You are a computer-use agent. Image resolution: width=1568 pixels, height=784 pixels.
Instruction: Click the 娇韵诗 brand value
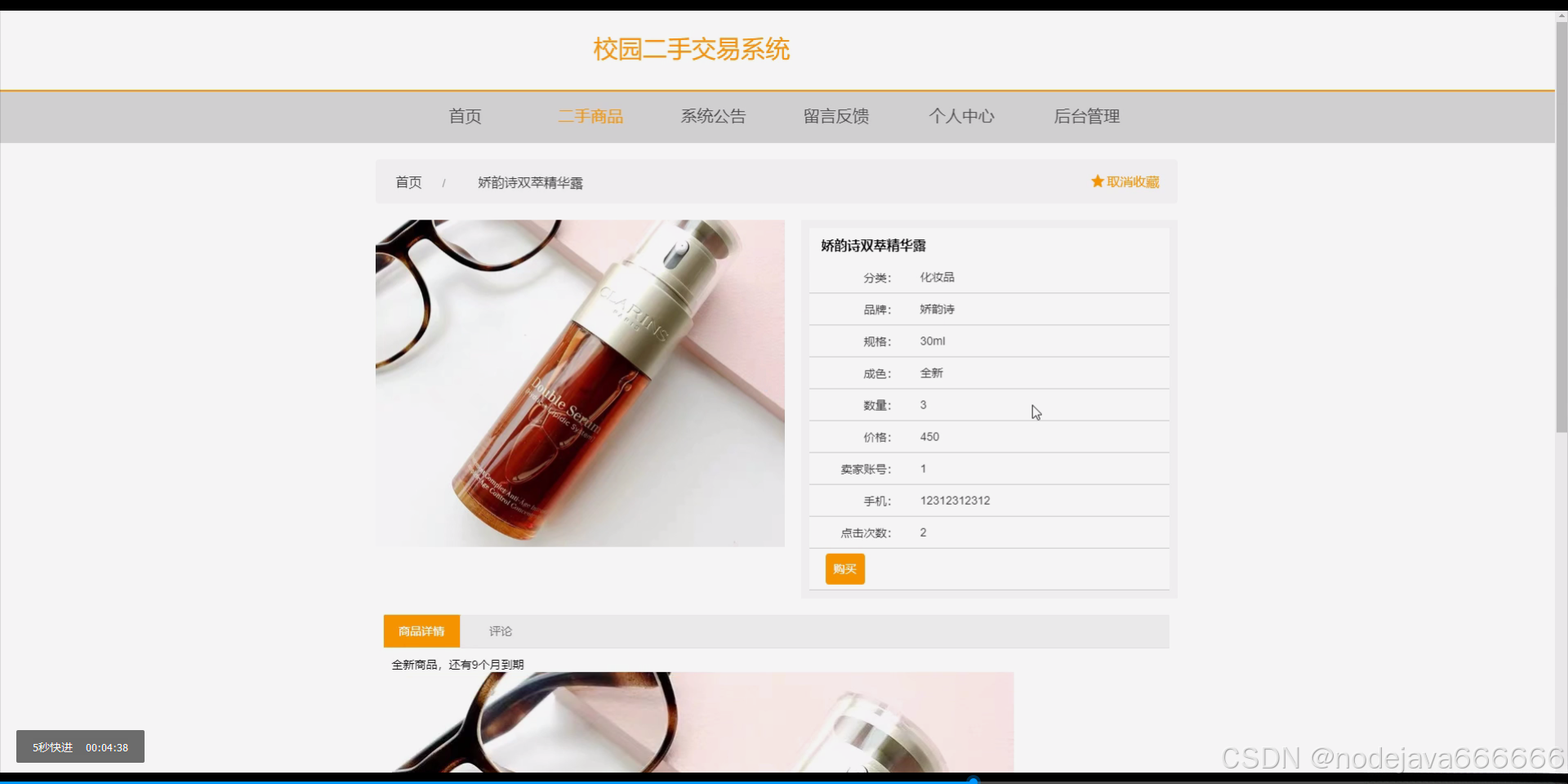click(x=938, y=309)
